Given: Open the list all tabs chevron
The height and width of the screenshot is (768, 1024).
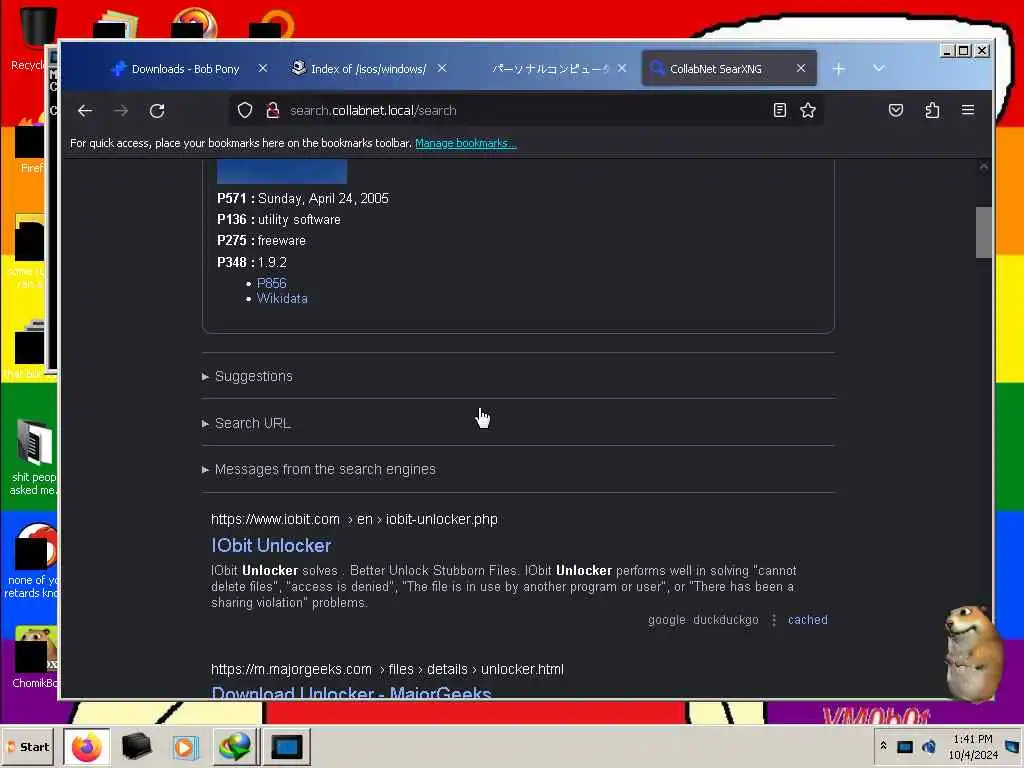Looking at the screenshot, I should pos(879,68).
